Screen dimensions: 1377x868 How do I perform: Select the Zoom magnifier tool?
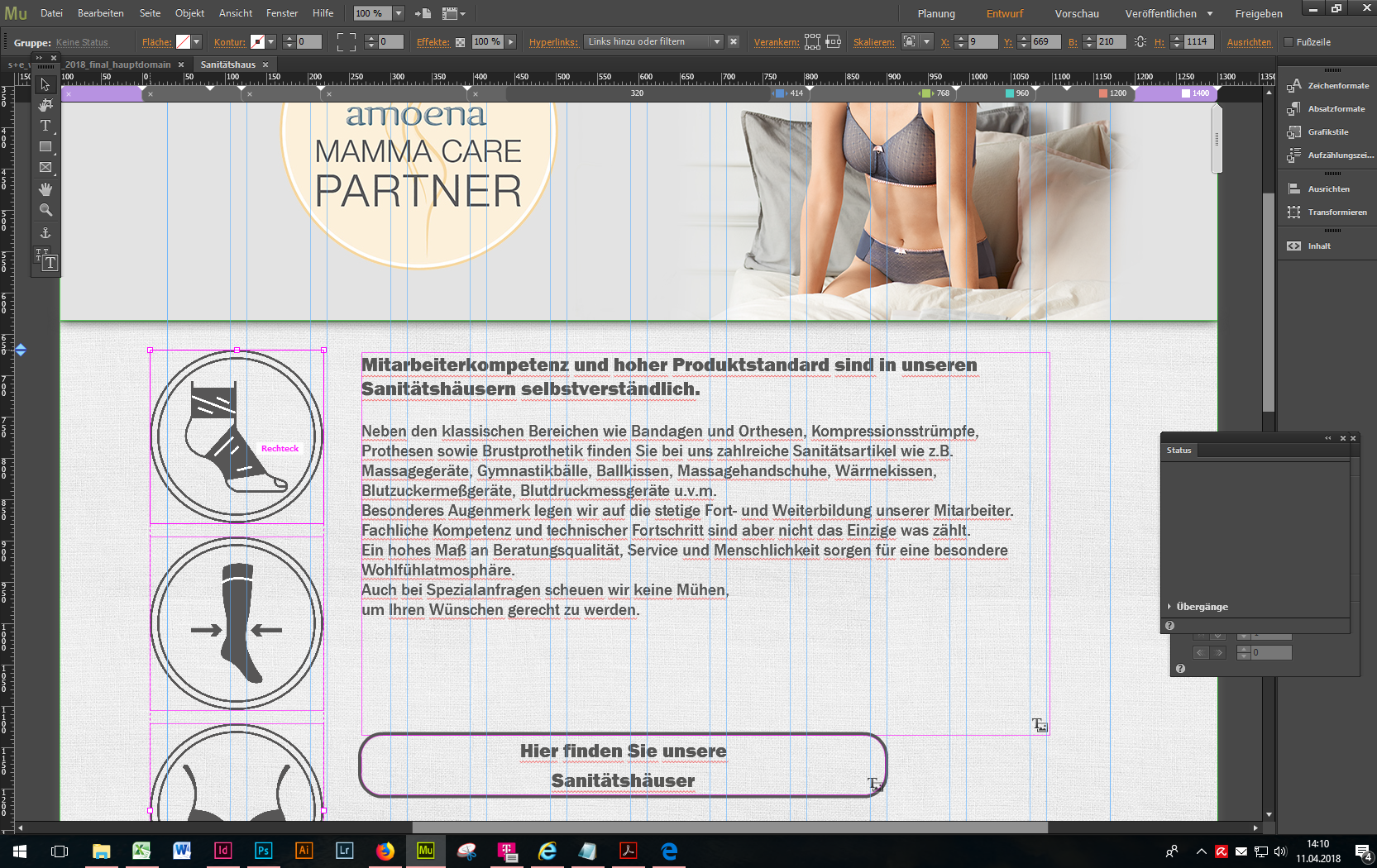coord(45,210)
